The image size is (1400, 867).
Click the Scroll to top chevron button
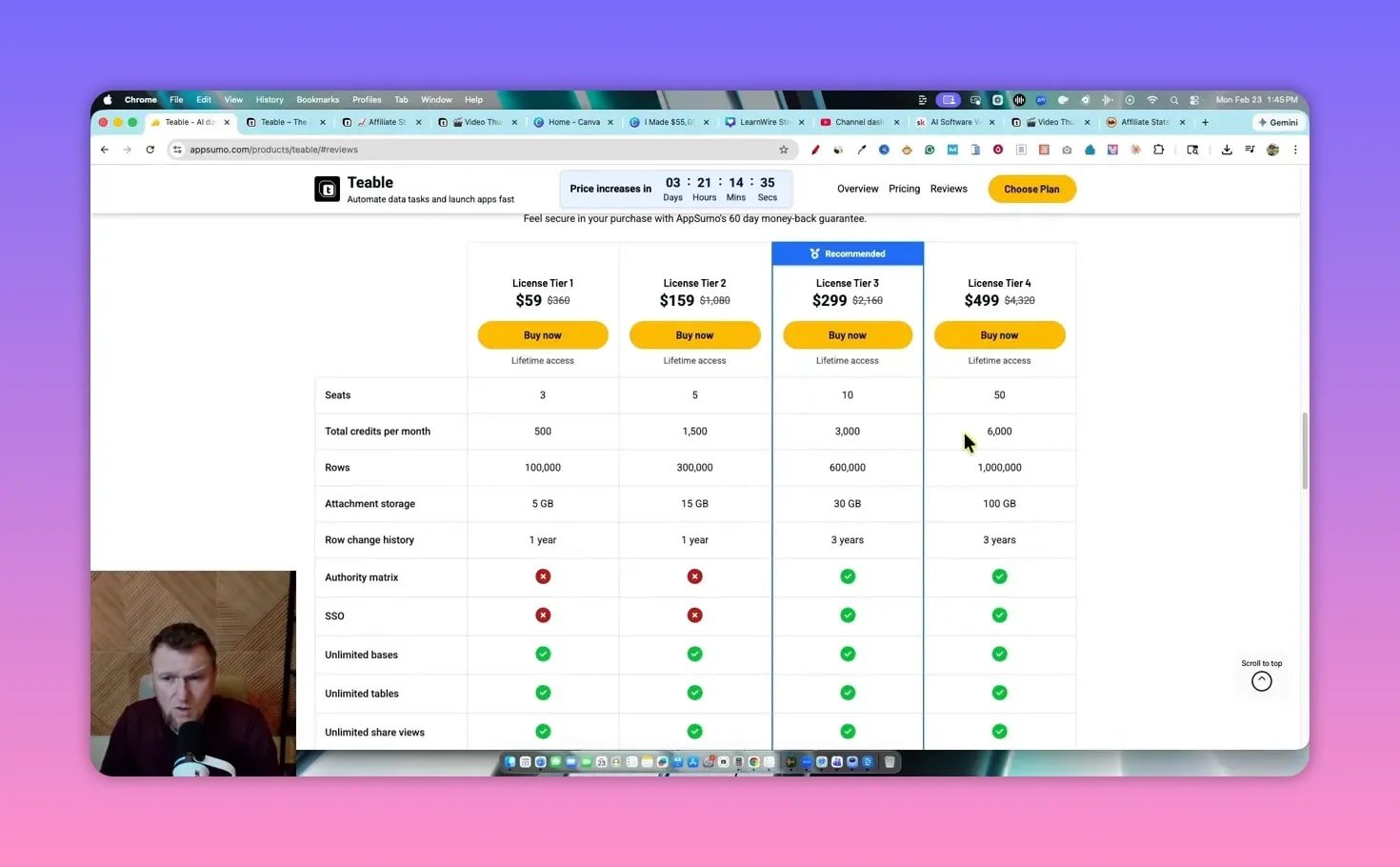(x=1262, y=680)
